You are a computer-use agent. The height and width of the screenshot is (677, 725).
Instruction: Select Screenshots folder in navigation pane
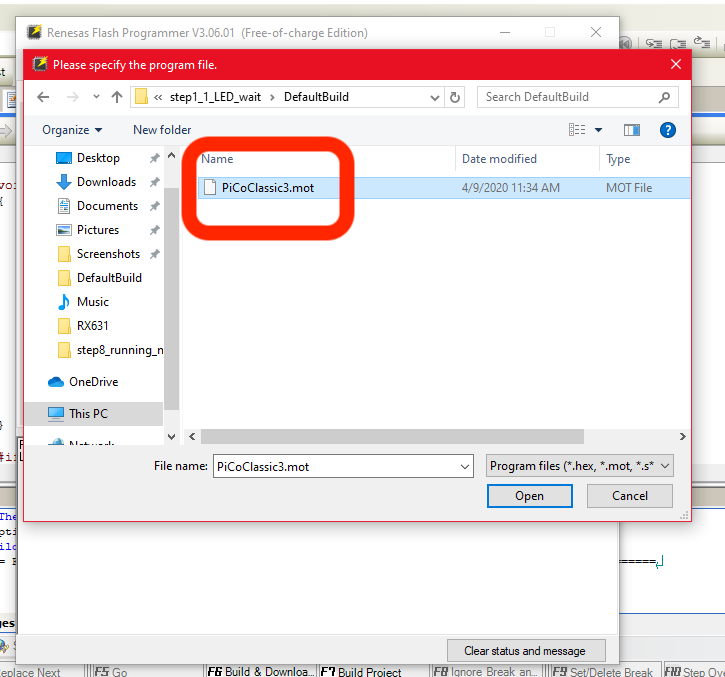(108, 254)
